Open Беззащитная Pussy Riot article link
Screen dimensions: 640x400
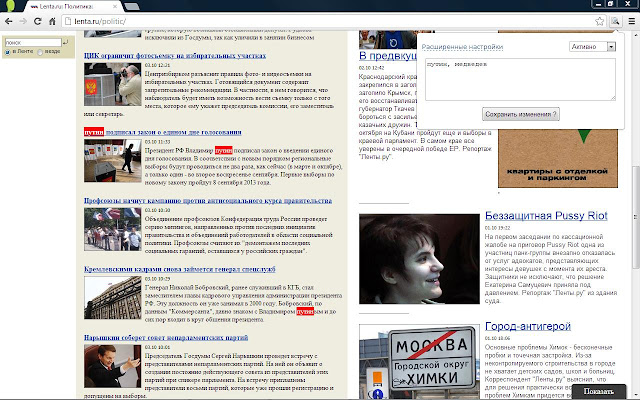click(546, 216)
